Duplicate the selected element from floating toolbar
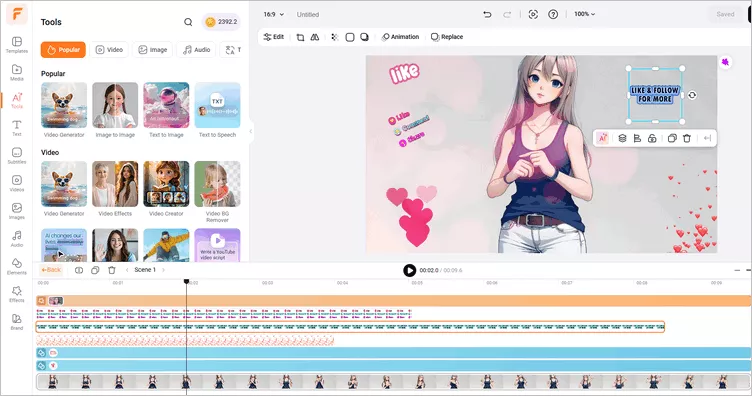Screen dimensions: 752x396 coord(672,138)
